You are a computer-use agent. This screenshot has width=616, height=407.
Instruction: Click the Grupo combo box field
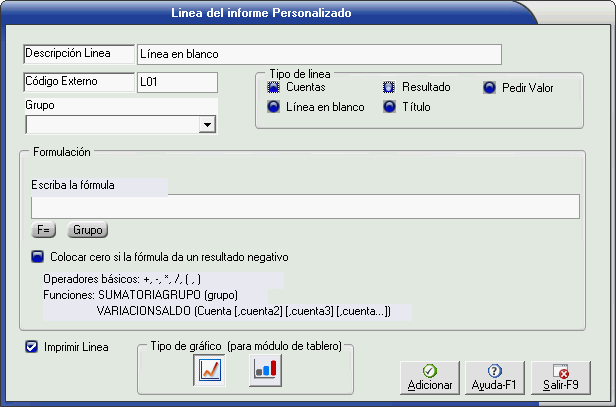112,125
